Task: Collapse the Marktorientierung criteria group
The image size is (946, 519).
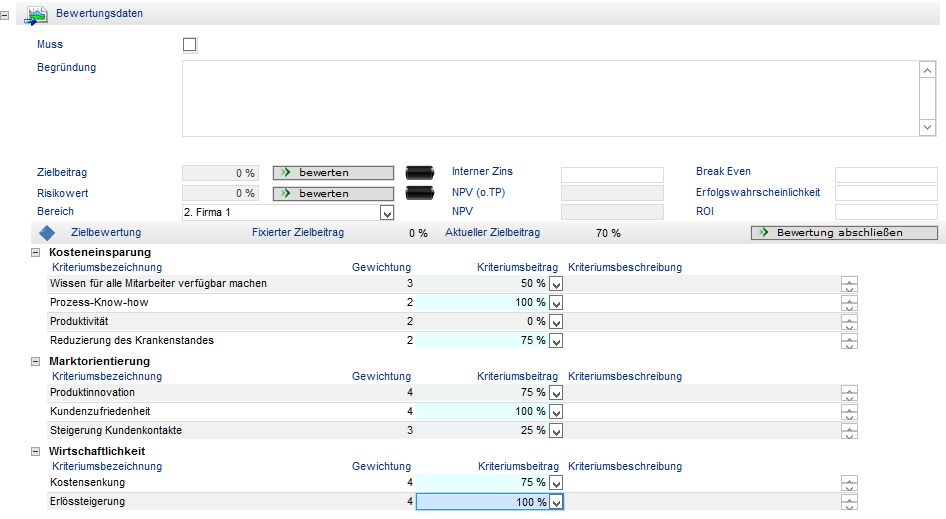Action: pos(36,361)
